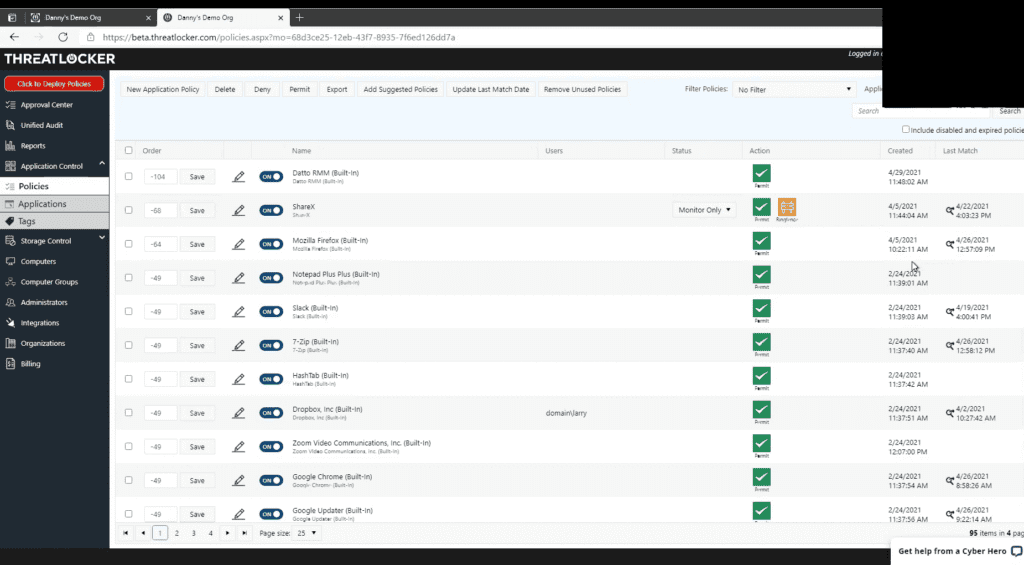Open last match search icon for Slack
The width and height of the screenshot is (1024, 565).
coord(950,312)
